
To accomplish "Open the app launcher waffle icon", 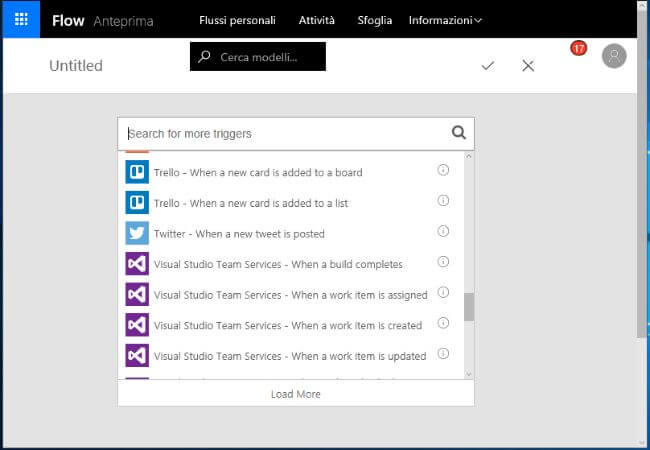I will [20, 19].
